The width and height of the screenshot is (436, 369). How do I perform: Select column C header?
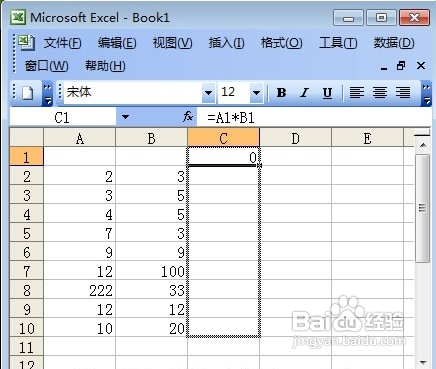coord(223,138)
